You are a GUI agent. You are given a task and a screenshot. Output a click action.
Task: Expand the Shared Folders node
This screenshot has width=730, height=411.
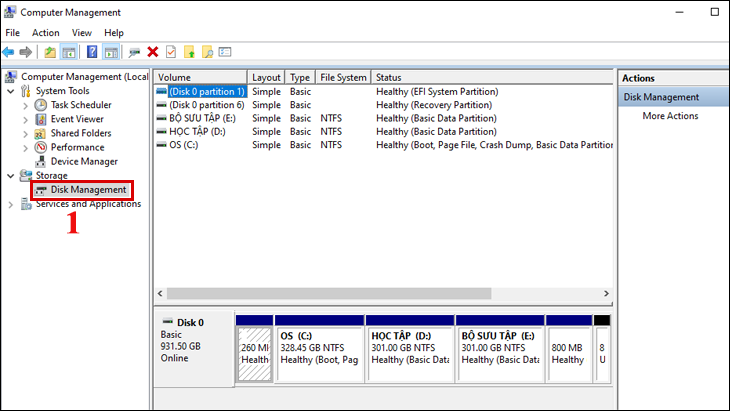(x=25, y=134)
